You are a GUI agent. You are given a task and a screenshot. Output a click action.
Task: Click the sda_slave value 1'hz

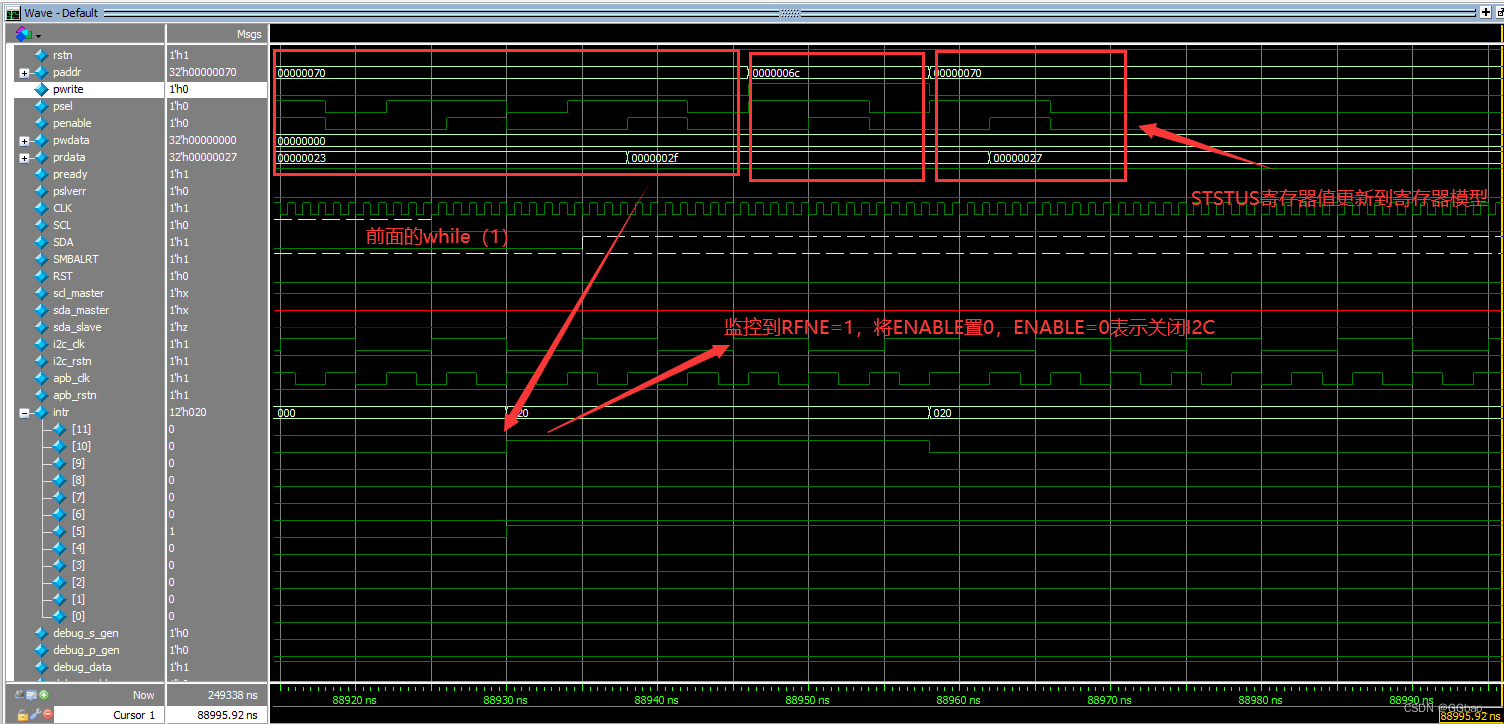(x=178, y=327)
